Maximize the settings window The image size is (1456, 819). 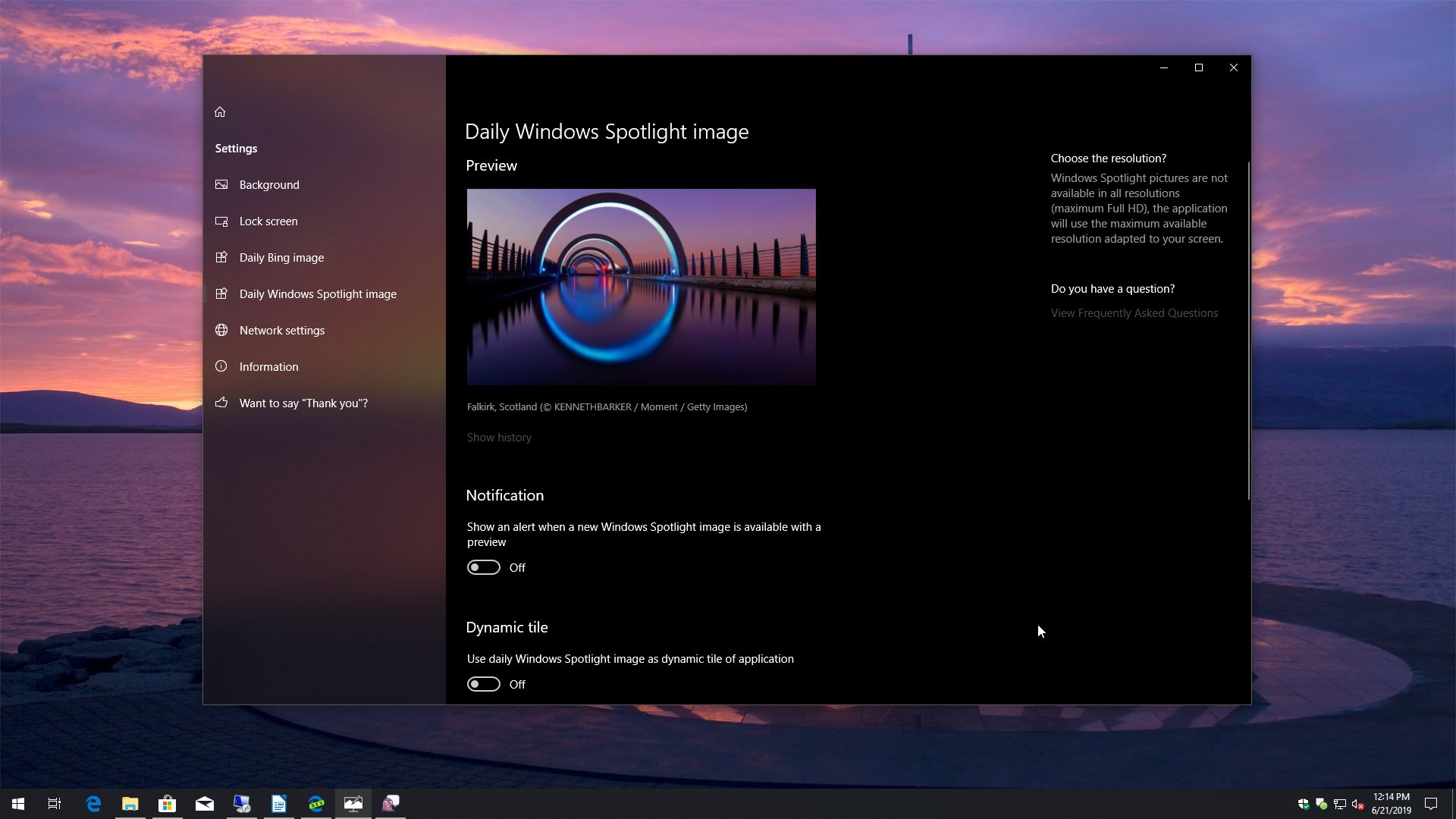(x=1199, y=67)
